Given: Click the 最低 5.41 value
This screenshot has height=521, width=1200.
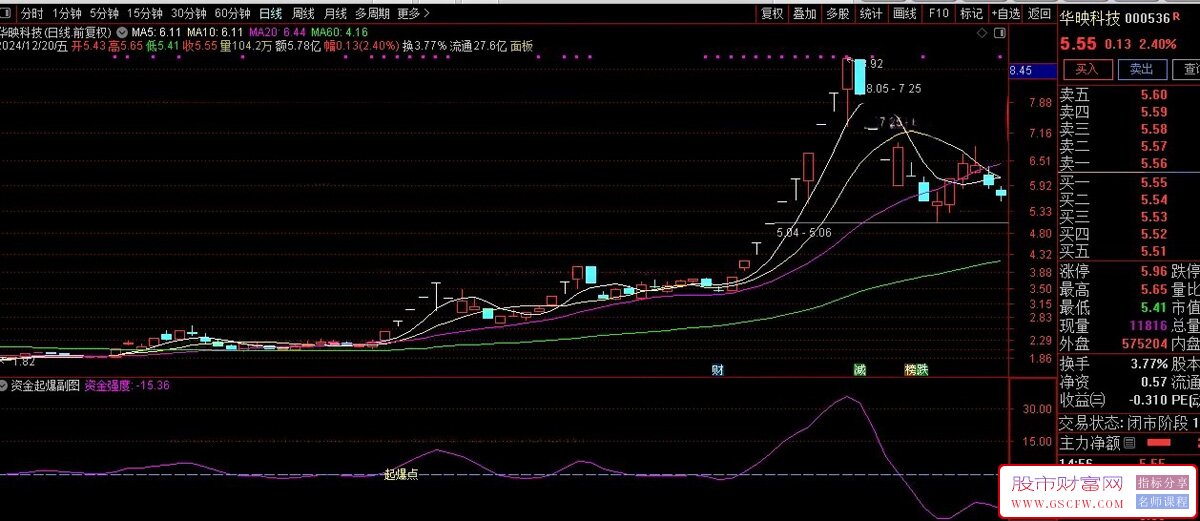Looking at the screenshot, I should 1153,307.
